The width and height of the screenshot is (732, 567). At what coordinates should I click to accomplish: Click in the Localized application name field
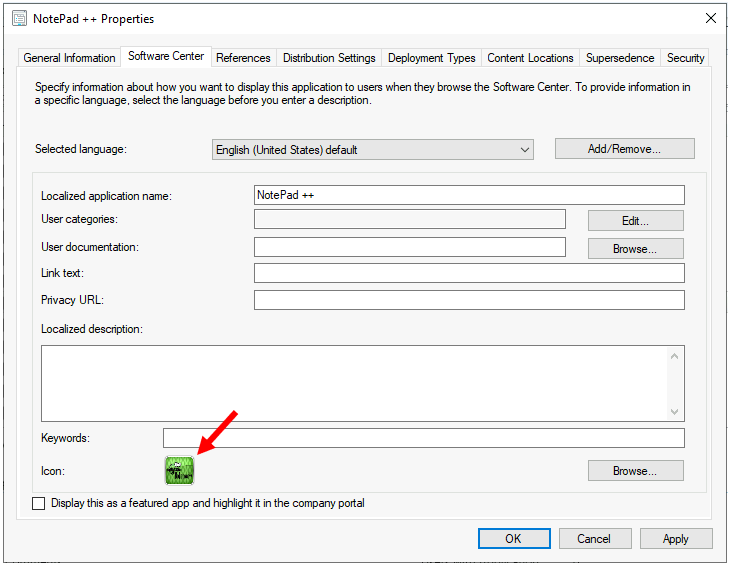(x=469, y=195)
